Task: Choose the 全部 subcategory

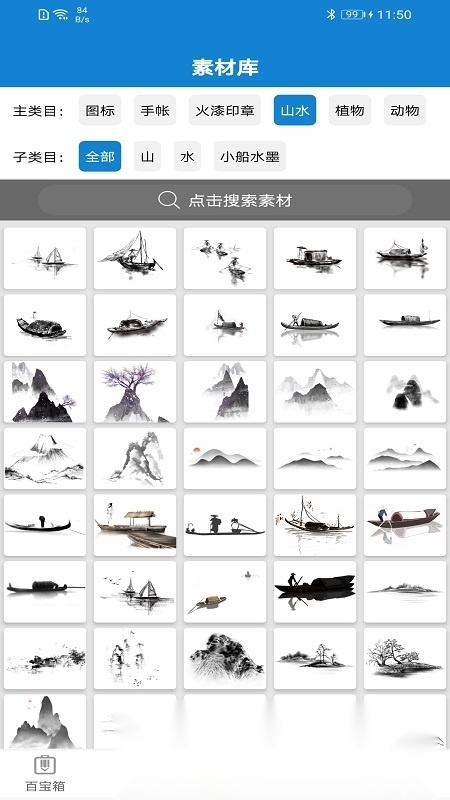Action: pos(100,156)
